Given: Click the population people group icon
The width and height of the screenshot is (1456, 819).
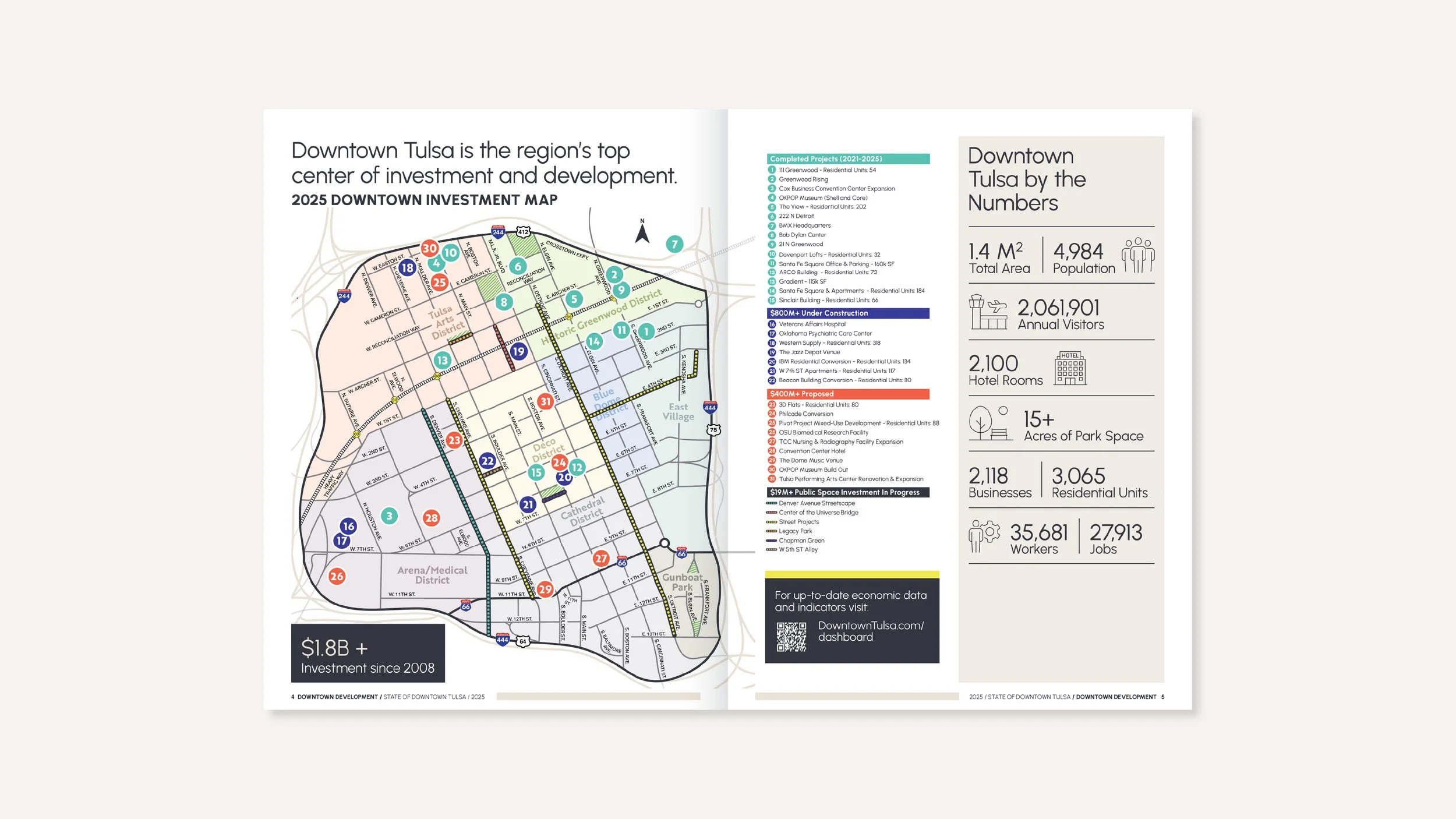Looking at the screenshot, I should [1137, 255].
